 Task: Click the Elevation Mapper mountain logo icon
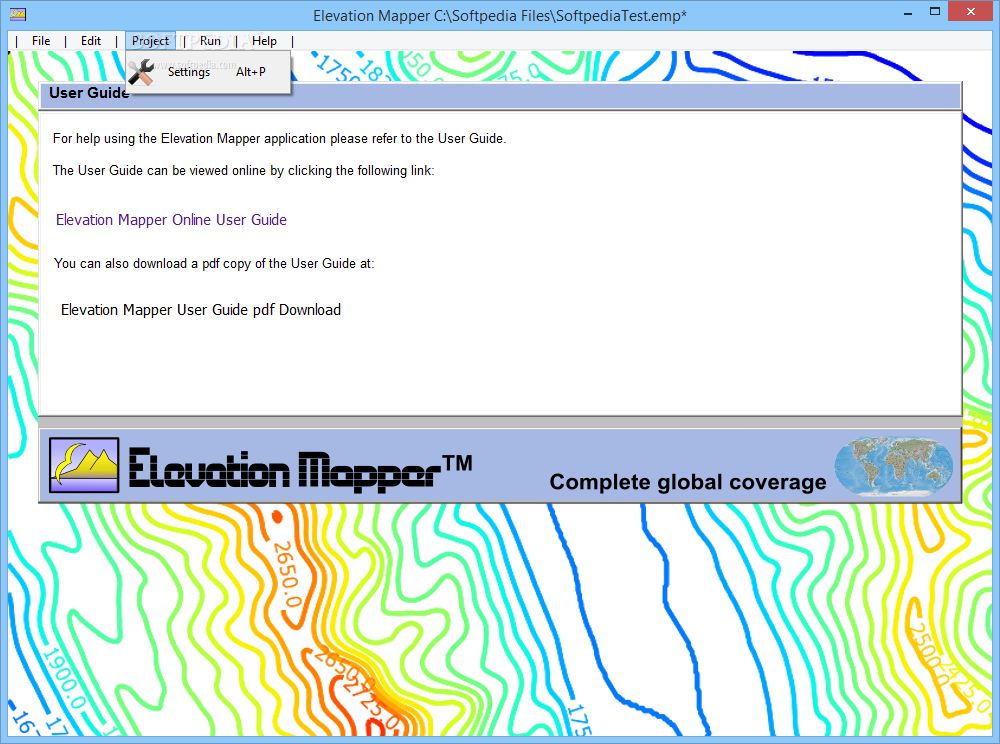(x=84, y=465)
